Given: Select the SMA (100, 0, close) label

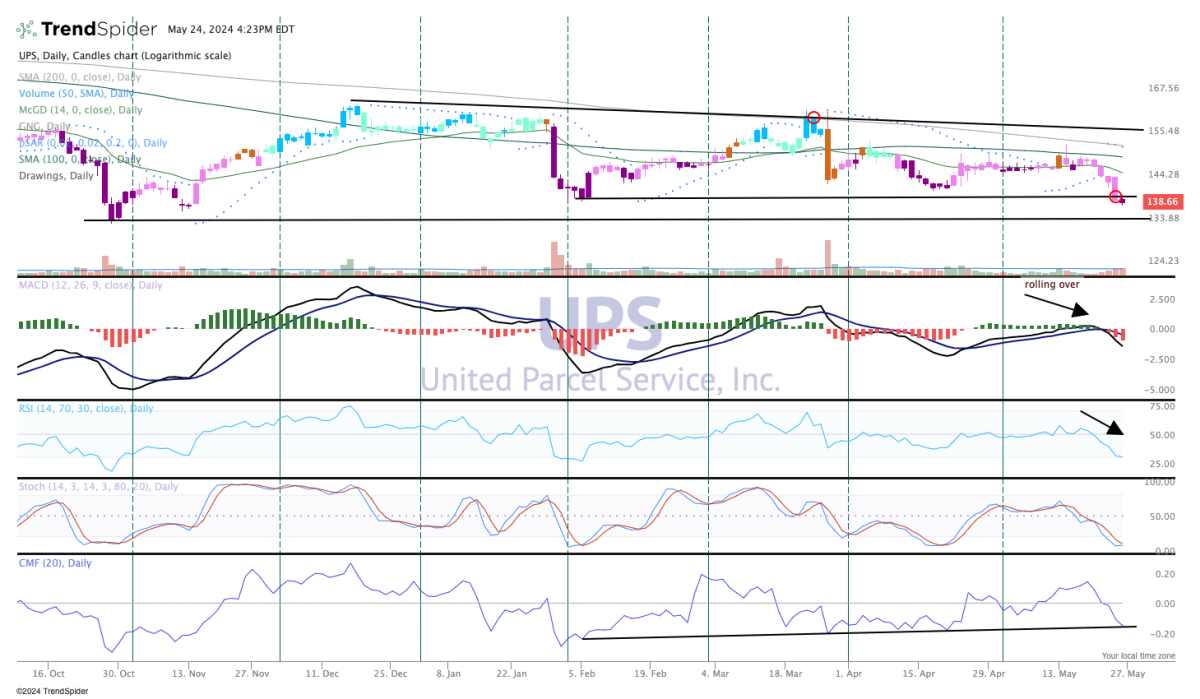Looking at the screenshot, I should 79,159.
